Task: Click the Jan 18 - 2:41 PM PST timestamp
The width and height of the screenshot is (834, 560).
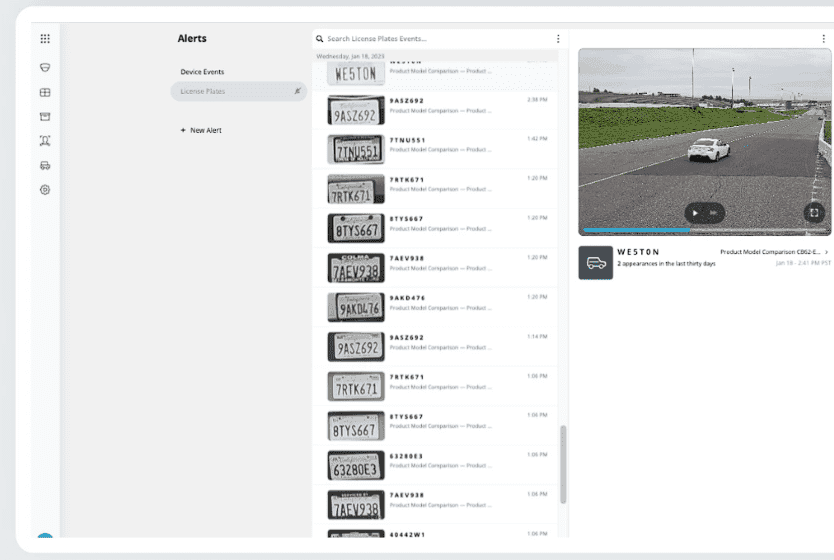Action: point(803,263)
